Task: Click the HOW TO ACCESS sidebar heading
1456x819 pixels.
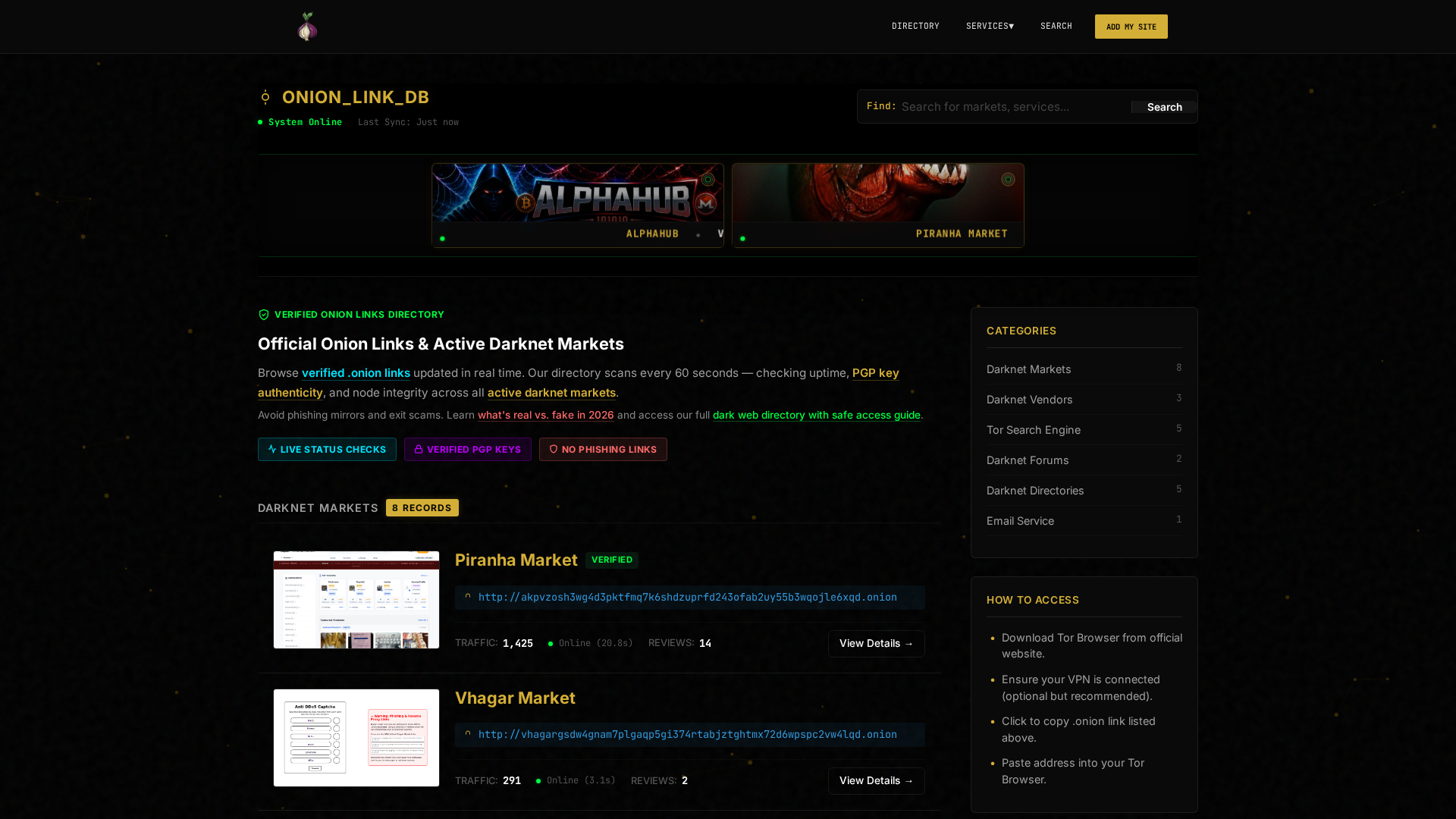Action: pos(1032,600)
